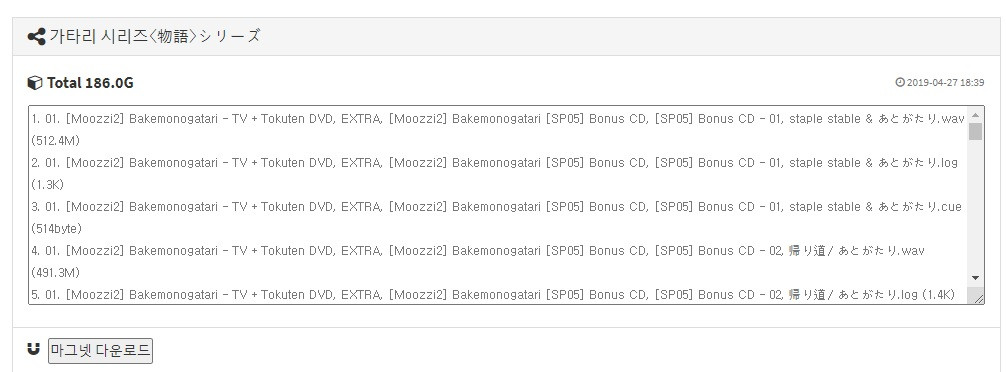Click the (514byte) size text
The width and height of the screenshot is (1006, 372).
(56, 228)
